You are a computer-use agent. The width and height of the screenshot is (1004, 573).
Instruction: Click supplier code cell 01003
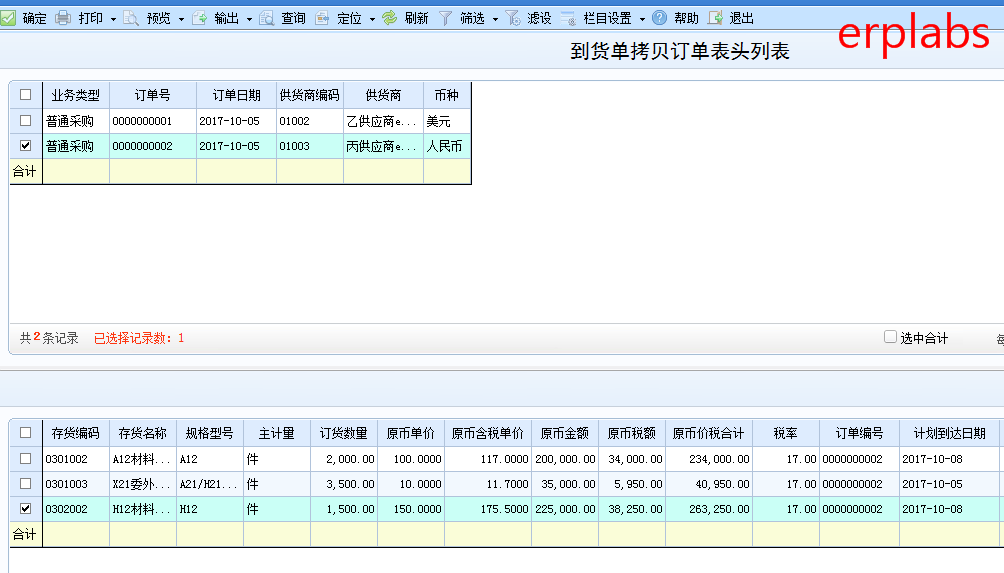click(x=310, y=146)
